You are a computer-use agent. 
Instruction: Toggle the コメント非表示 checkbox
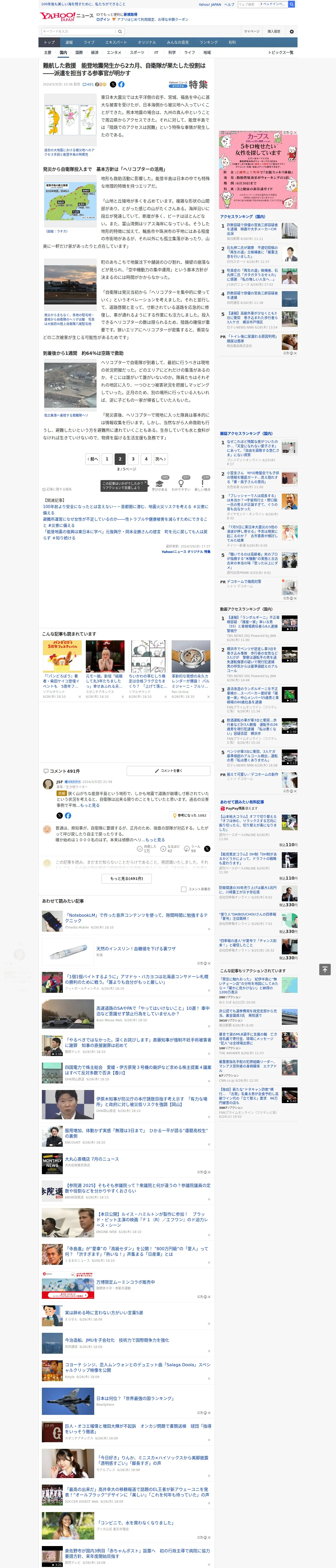[x=183, y=889]
